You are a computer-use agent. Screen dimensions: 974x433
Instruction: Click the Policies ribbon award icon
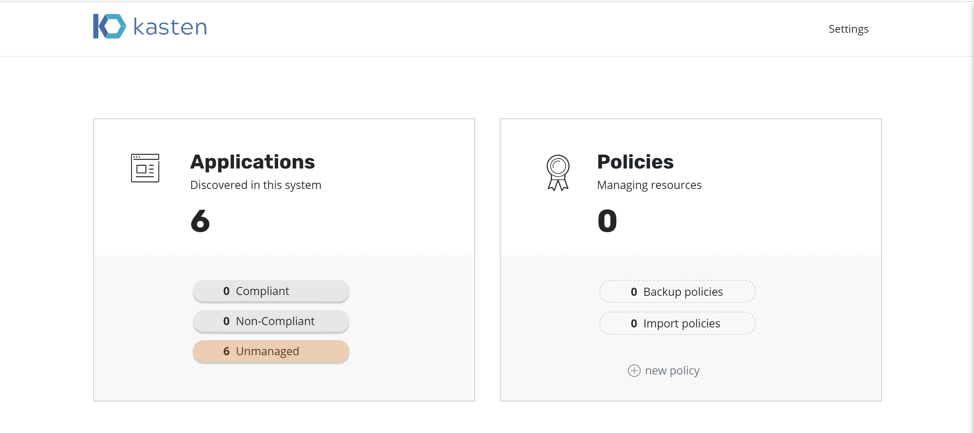click(557, 173)
